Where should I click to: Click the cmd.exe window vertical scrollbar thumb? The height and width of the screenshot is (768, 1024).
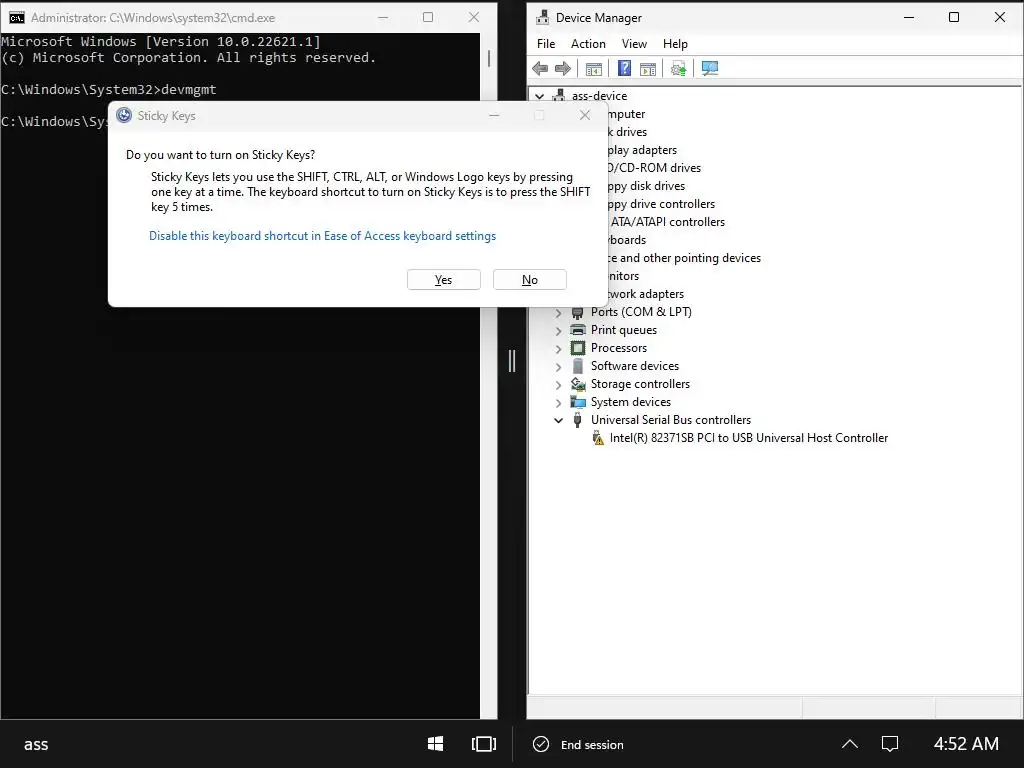click(x=488, y=57)
